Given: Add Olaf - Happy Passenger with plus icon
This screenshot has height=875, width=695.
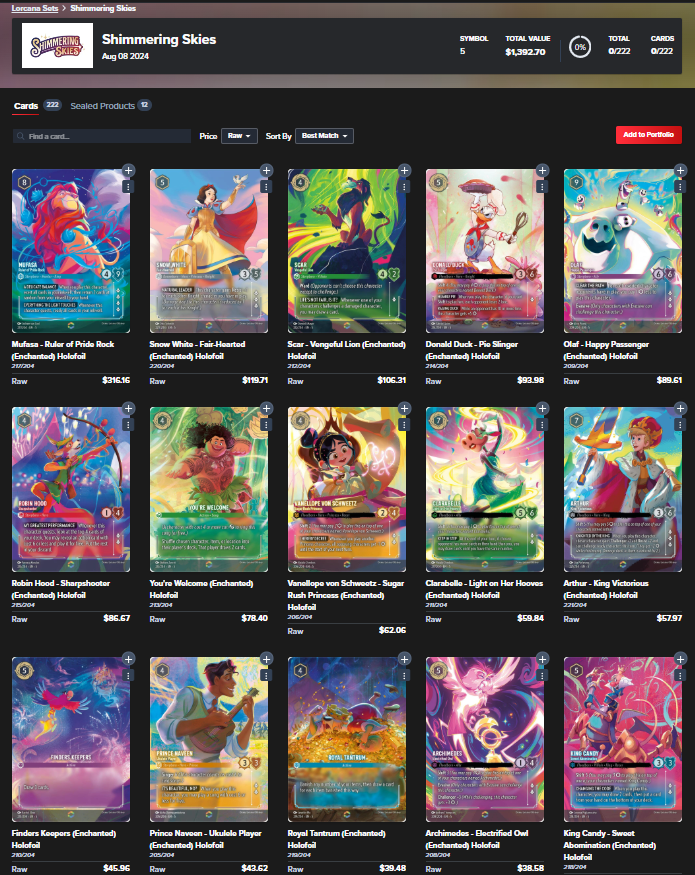Looking at the screenshot, I should coord(680,170).
